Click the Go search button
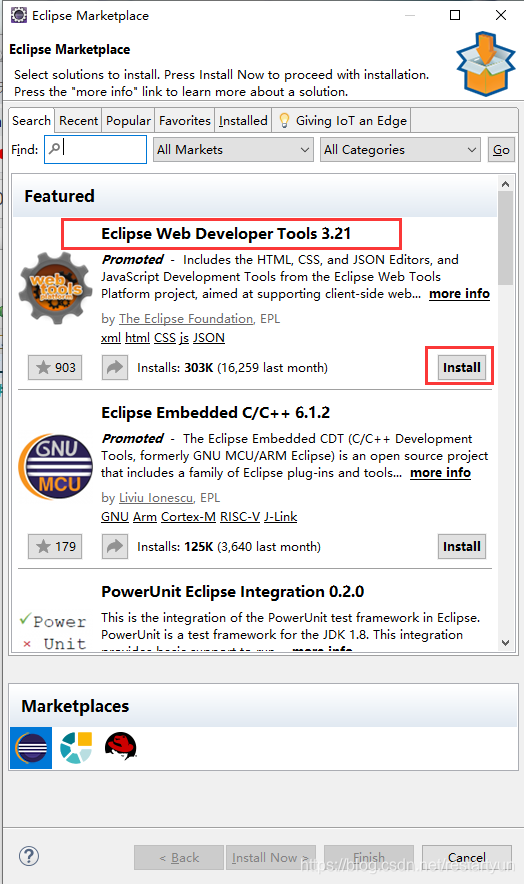Viewport: 524px width, 884px height. (501, 149)
